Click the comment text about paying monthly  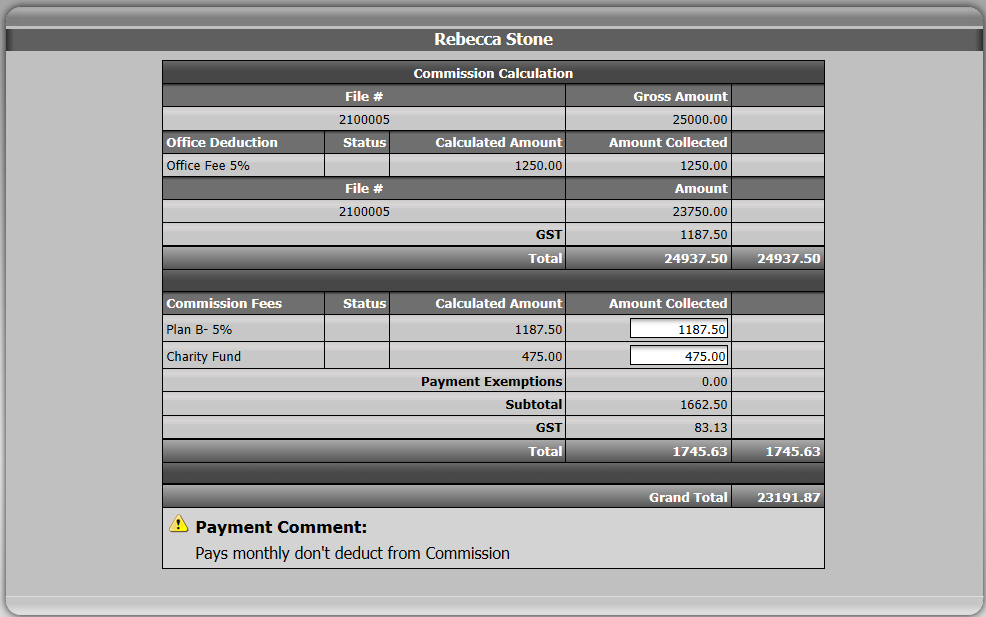[x=352, y=553]
